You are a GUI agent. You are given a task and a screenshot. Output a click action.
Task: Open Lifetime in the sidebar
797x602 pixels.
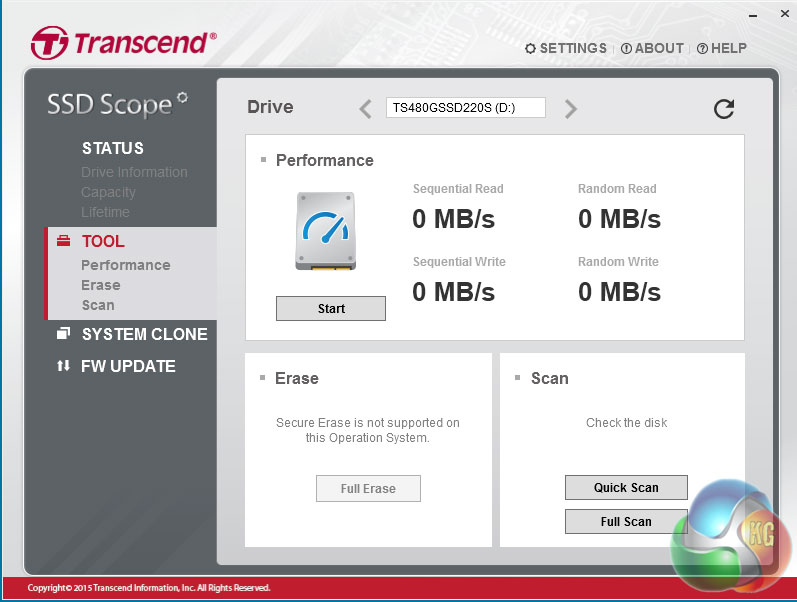pyautogui.click(x=105, y=212)
